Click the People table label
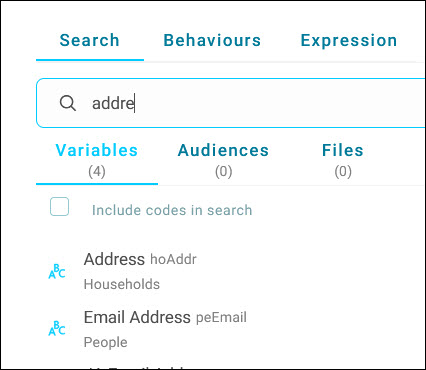 [x=105, y=342]
